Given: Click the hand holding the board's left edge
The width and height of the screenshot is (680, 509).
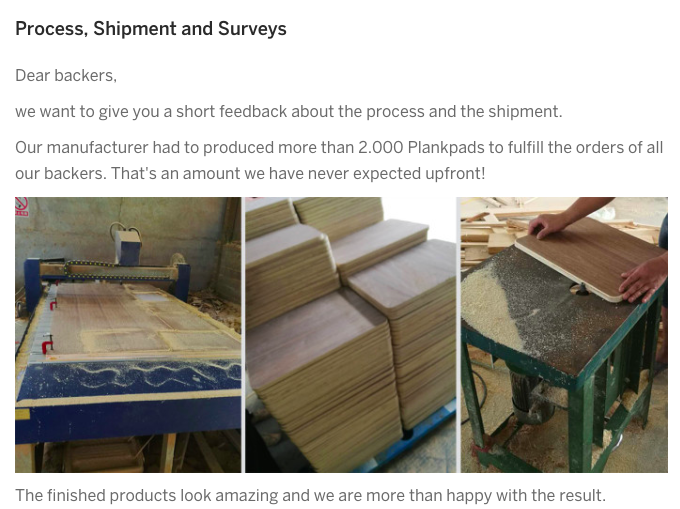Looking at the screenshot, I should click(x=549, y=225).
